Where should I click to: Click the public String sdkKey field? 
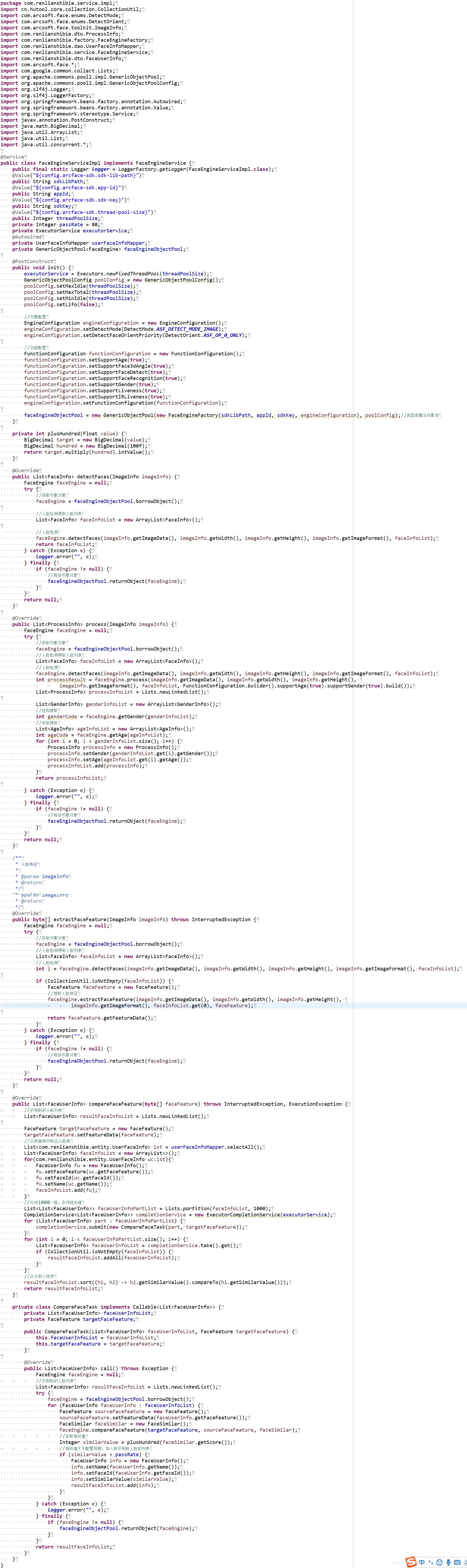44,206
